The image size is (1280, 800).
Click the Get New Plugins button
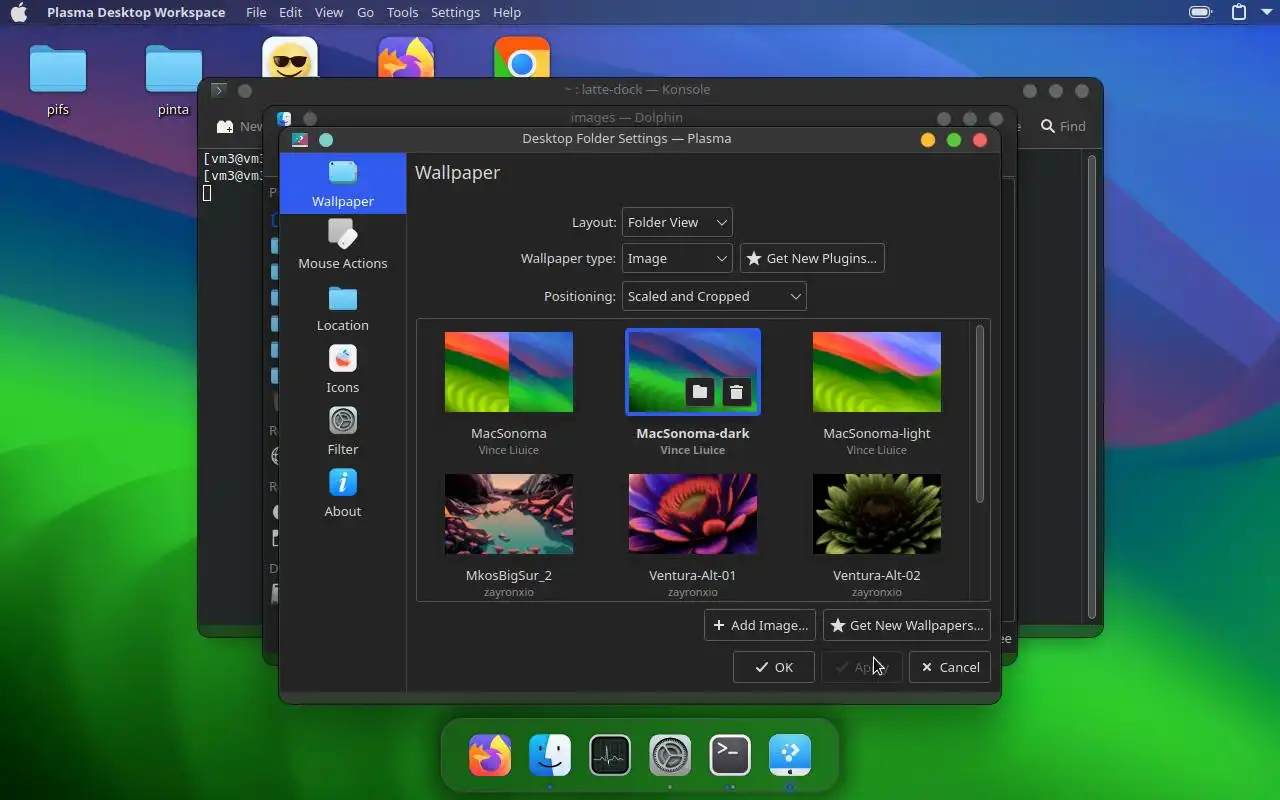pos(812,258)
